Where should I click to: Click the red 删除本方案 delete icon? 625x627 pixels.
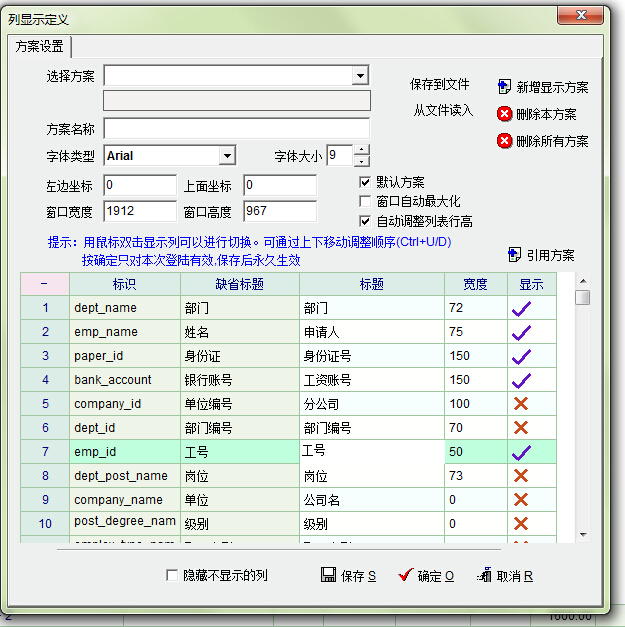tap(505, 114)
